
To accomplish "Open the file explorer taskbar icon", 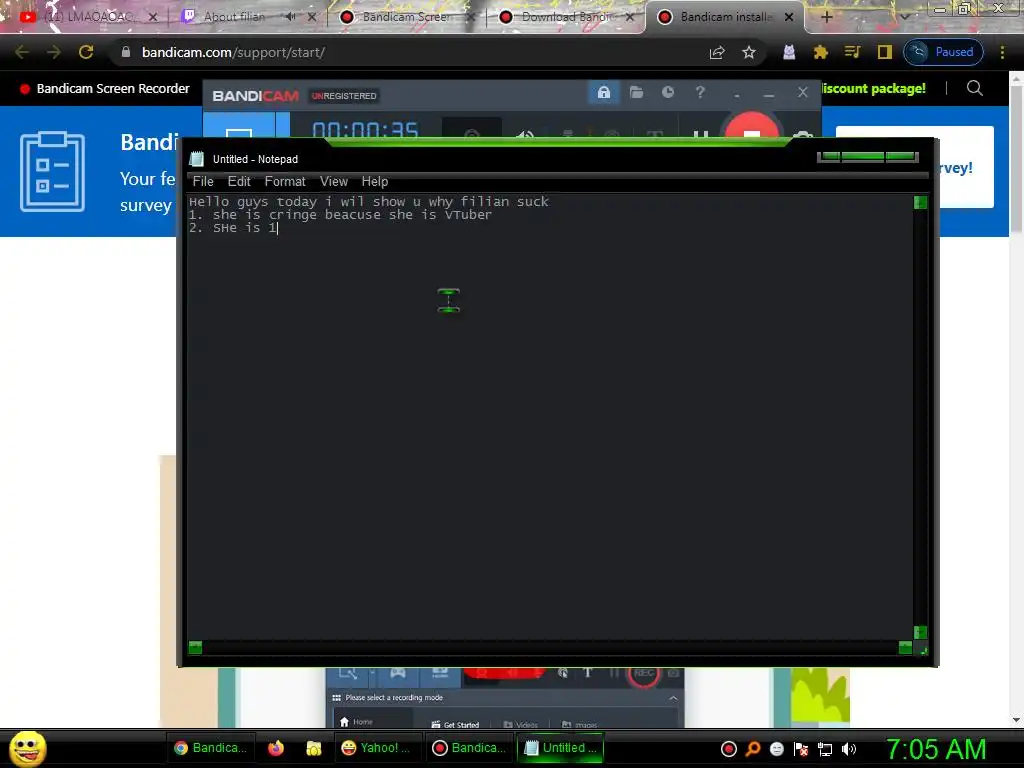I will (313, 748).
